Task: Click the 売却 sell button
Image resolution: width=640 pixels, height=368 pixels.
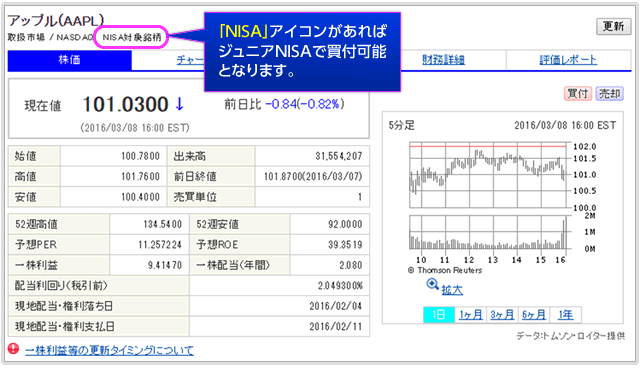Action: [609, 94]
